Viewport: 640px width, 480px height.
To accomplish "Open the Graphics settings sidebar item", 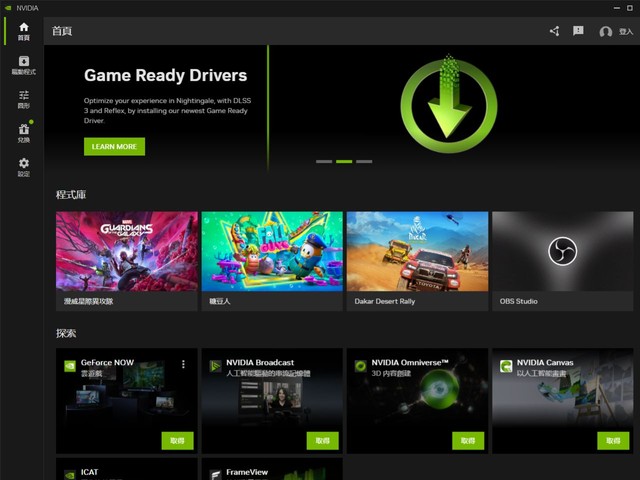I will (24, 99).
